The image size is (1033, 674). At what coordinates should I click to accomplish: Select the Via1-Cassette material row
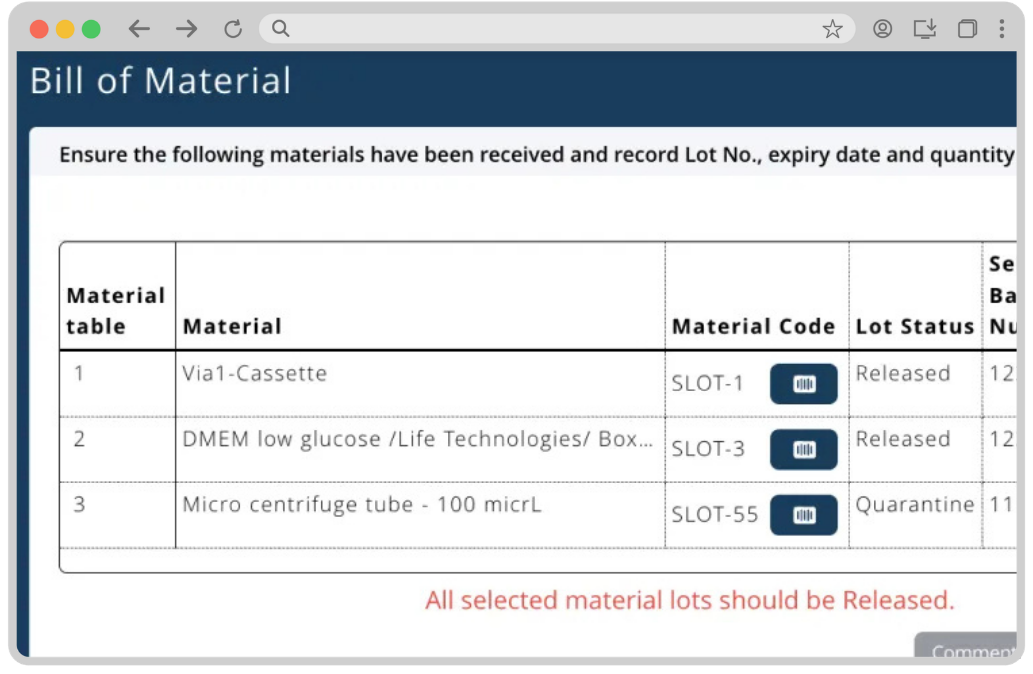pyautogui.click(x=254, y=374)
